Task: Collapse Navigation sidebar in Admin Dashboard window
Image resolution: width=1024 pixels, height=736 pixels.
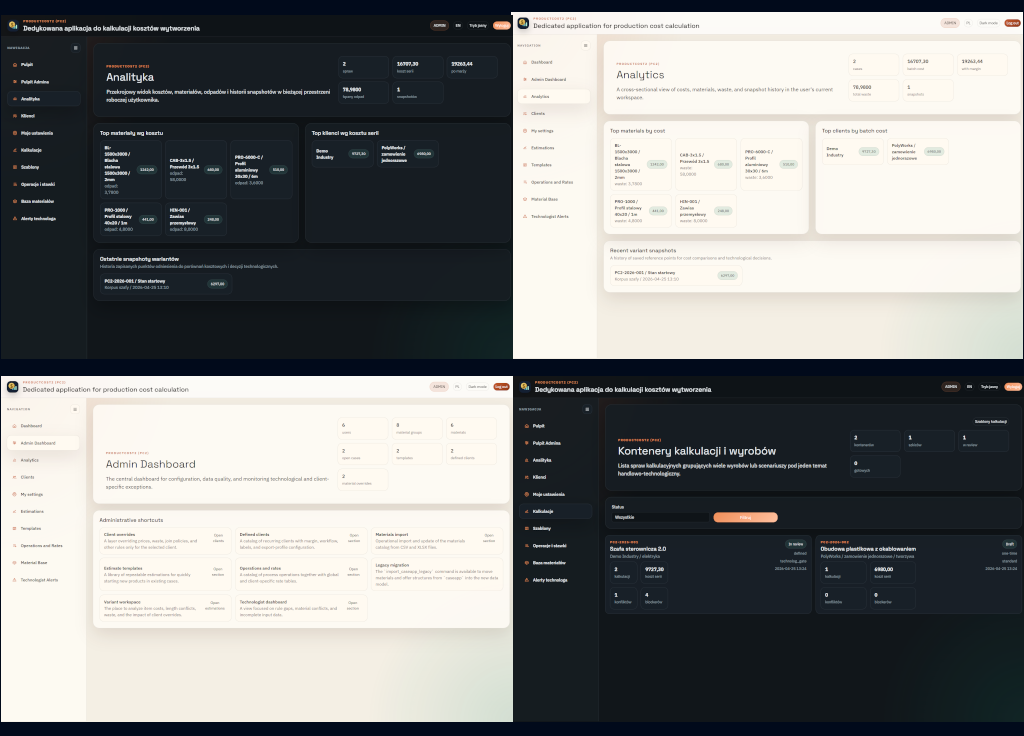Action: click(75, 409)
